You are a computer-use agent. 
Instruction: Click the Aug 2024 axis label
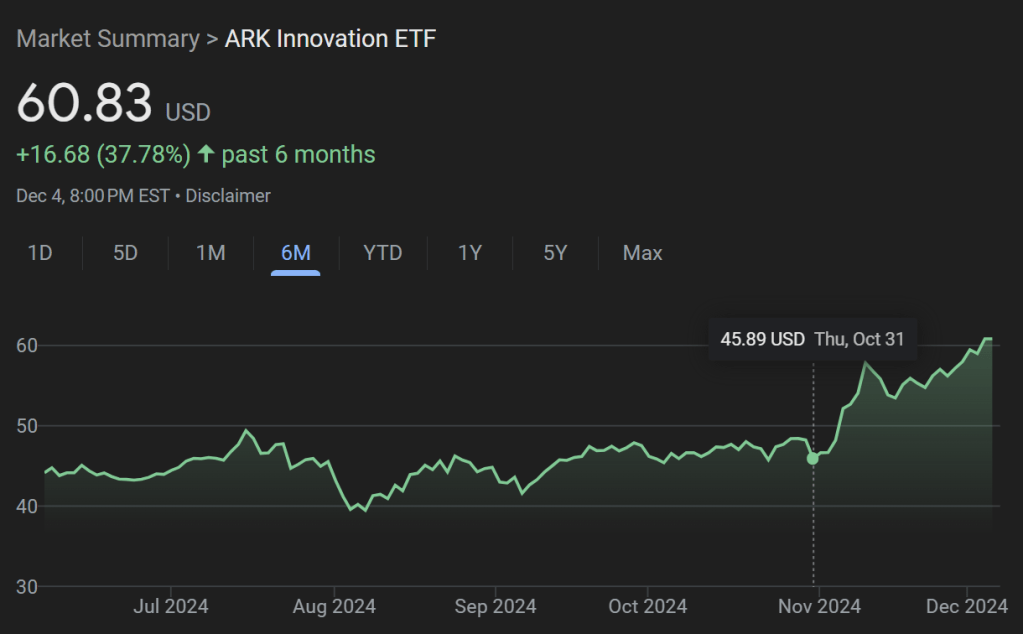[334, 606]
